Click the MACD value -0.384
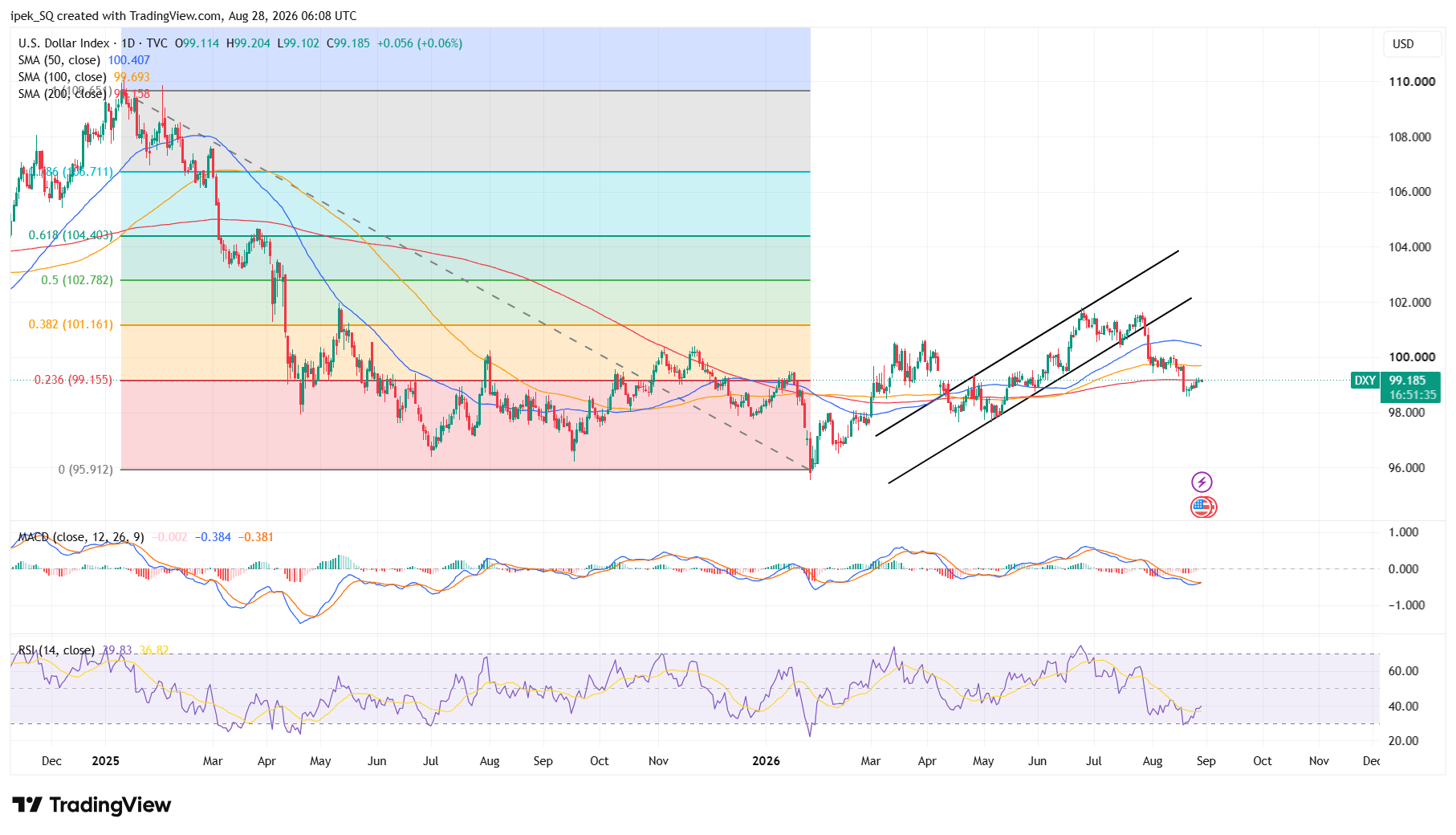This screenshot has height=835, width=1456. click(x=213, y=537)
